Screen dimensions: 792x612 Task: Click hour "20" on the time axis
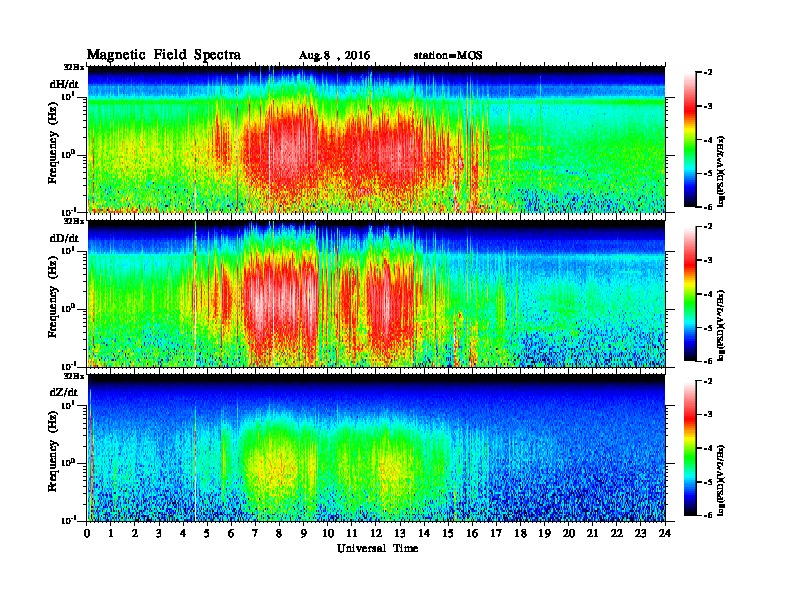pos(569,534)
